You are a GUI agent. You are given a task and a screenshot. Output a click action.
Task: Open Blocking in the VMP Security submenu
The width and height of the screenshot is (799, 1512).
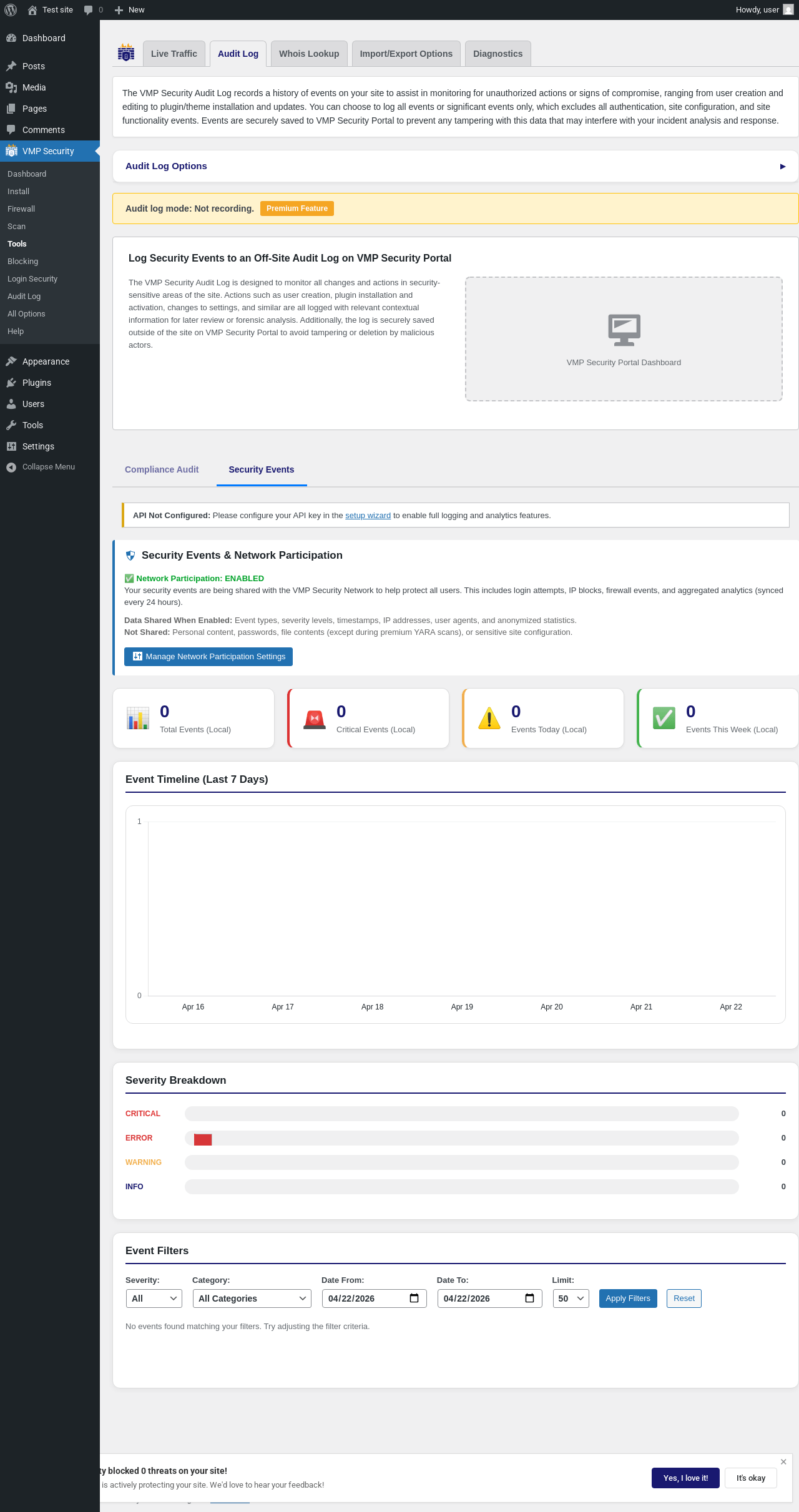coord(23,262)
